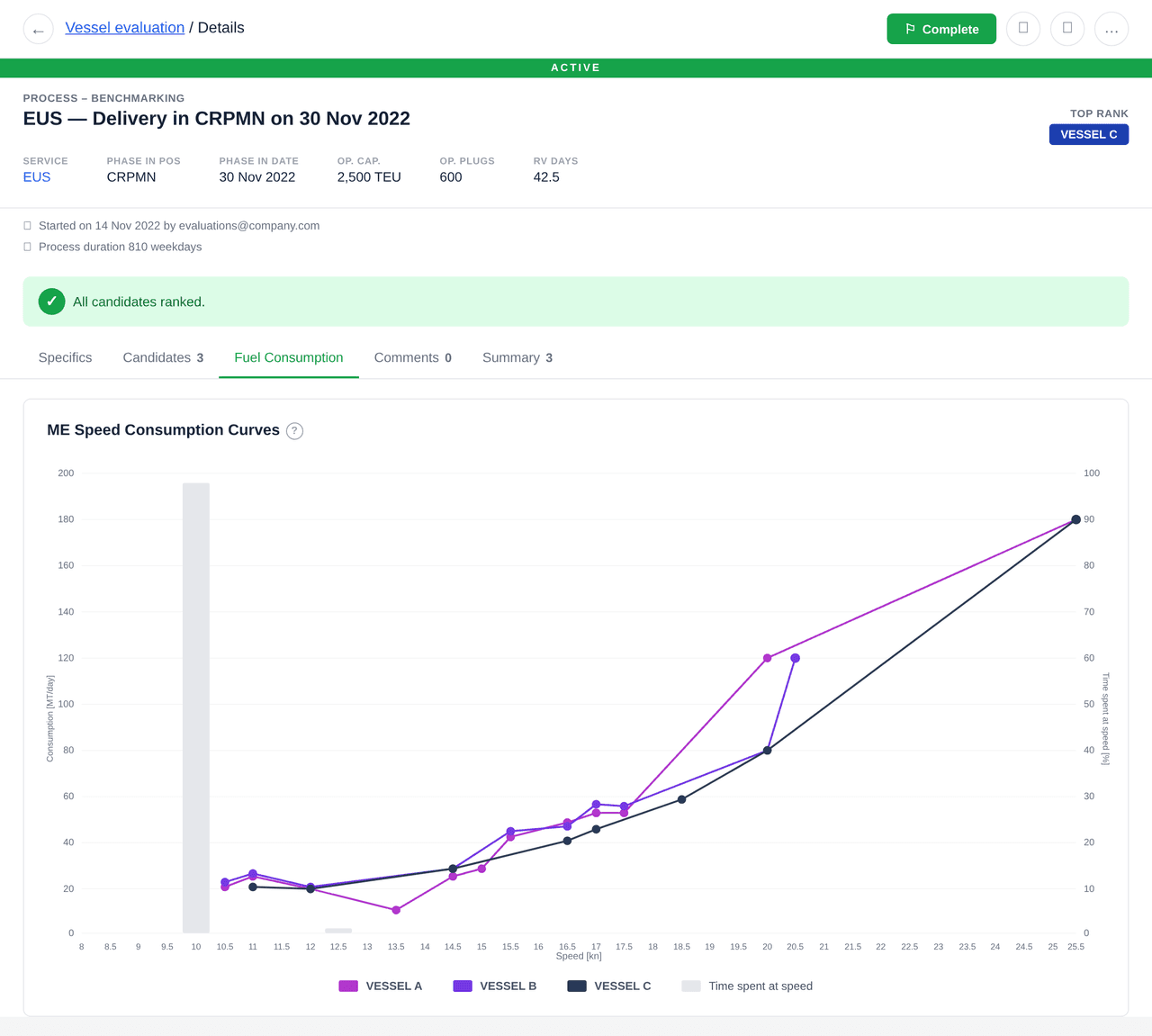Switch to the Specifics tab
The image size is (1152, 1036).
[x=65, y=357]
